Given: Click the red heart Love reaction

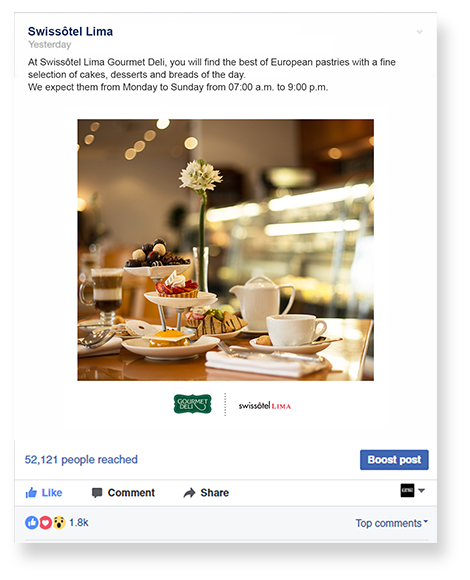Looking at the screenshot, I should pos(45,523).
